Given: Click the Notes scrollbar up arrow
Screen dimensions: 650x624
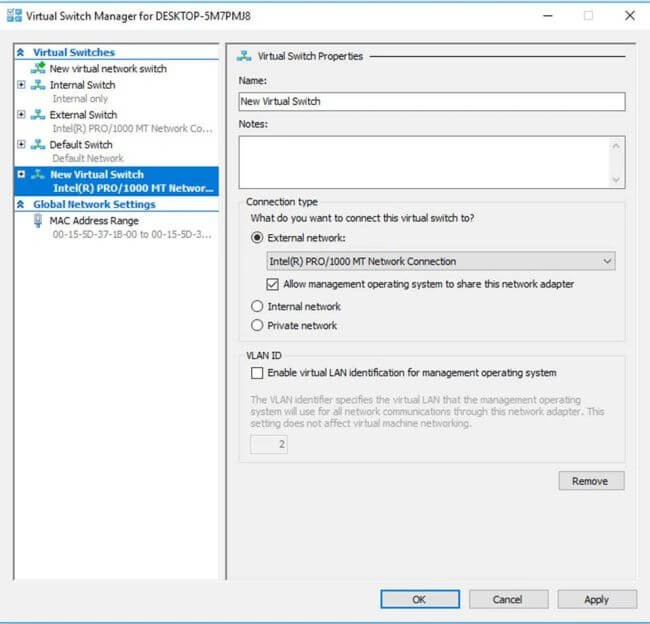Looking at the screenshot, I should pyautogui.click(x=616, y=146).
